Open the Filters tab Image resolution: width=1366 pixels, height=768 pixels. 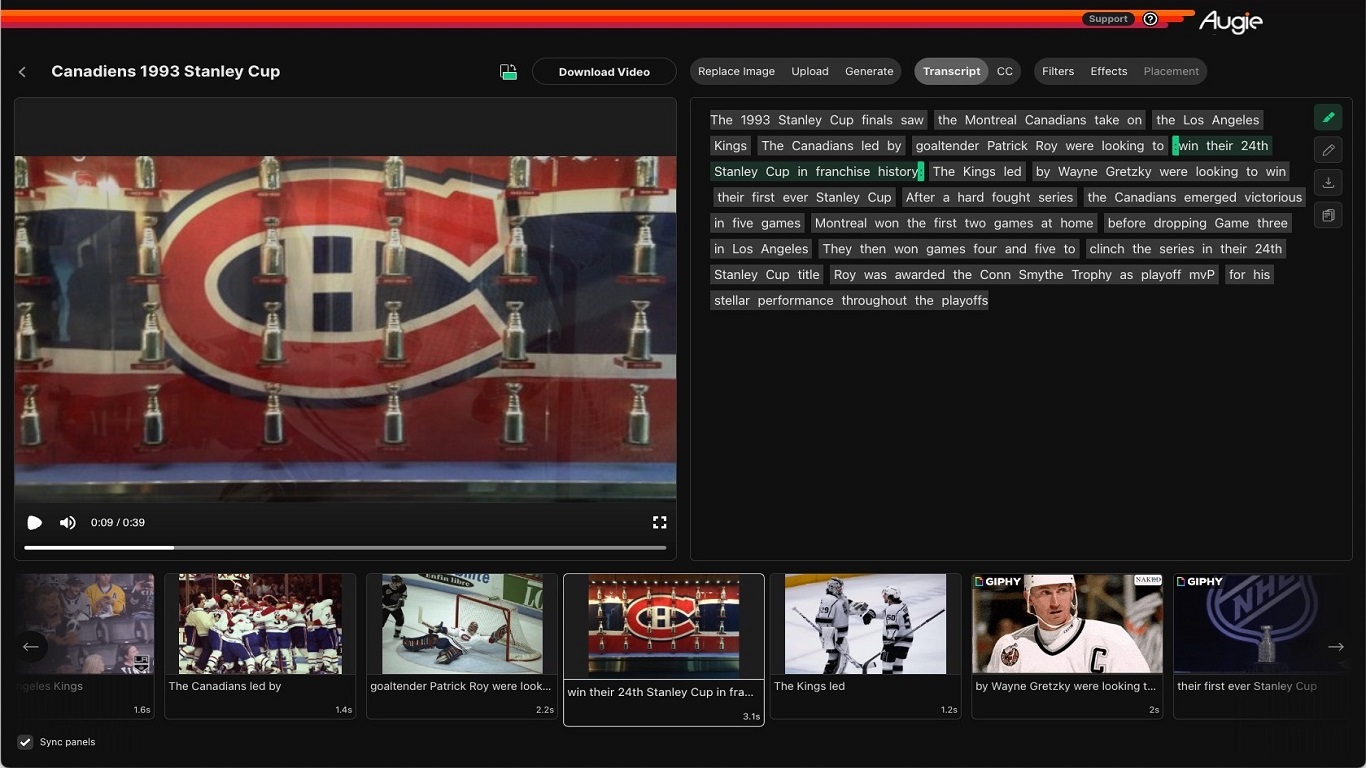[x=1057, y=71]
